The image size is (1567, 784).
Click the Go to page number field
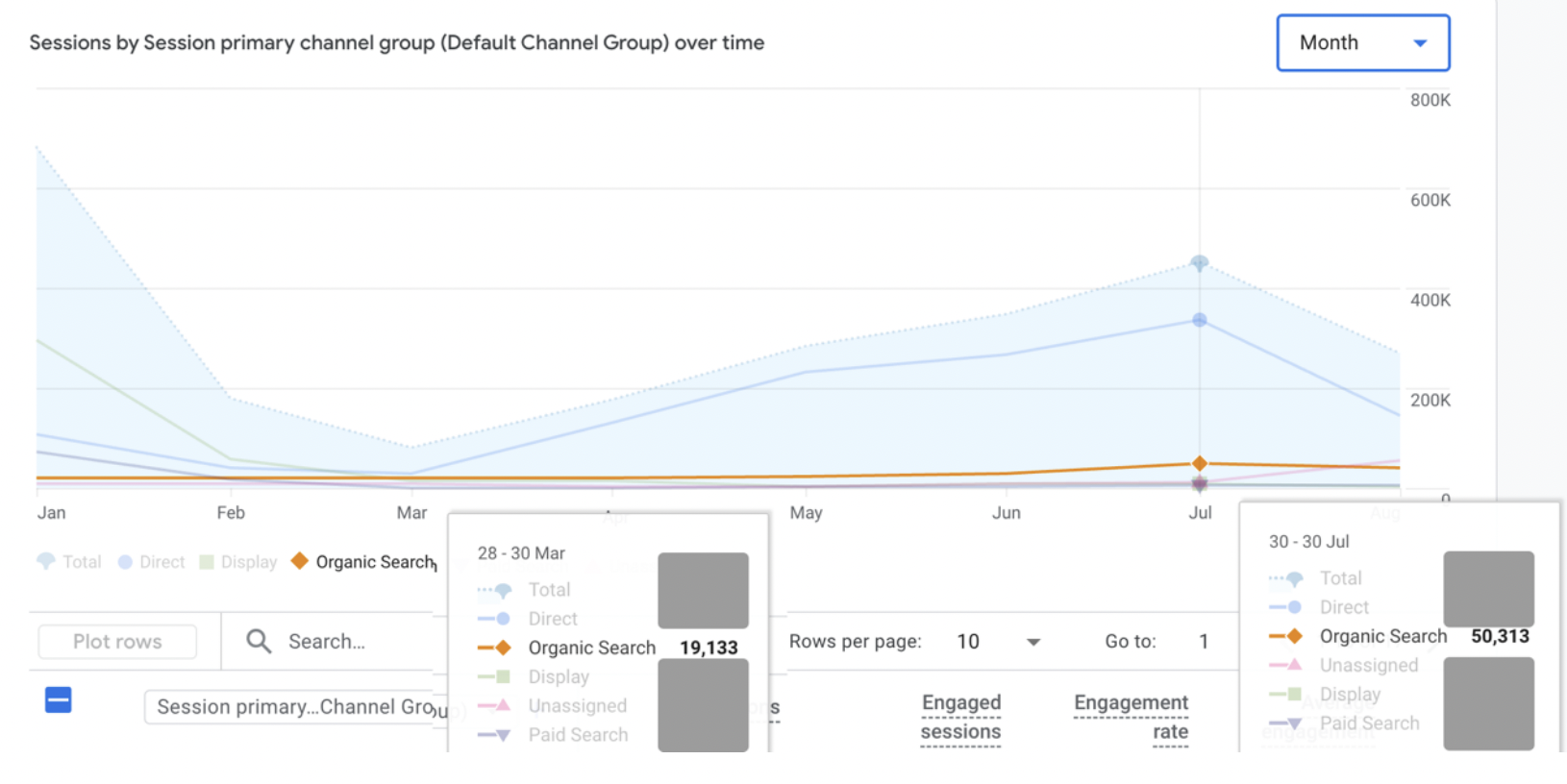(x=1204, y=642)
